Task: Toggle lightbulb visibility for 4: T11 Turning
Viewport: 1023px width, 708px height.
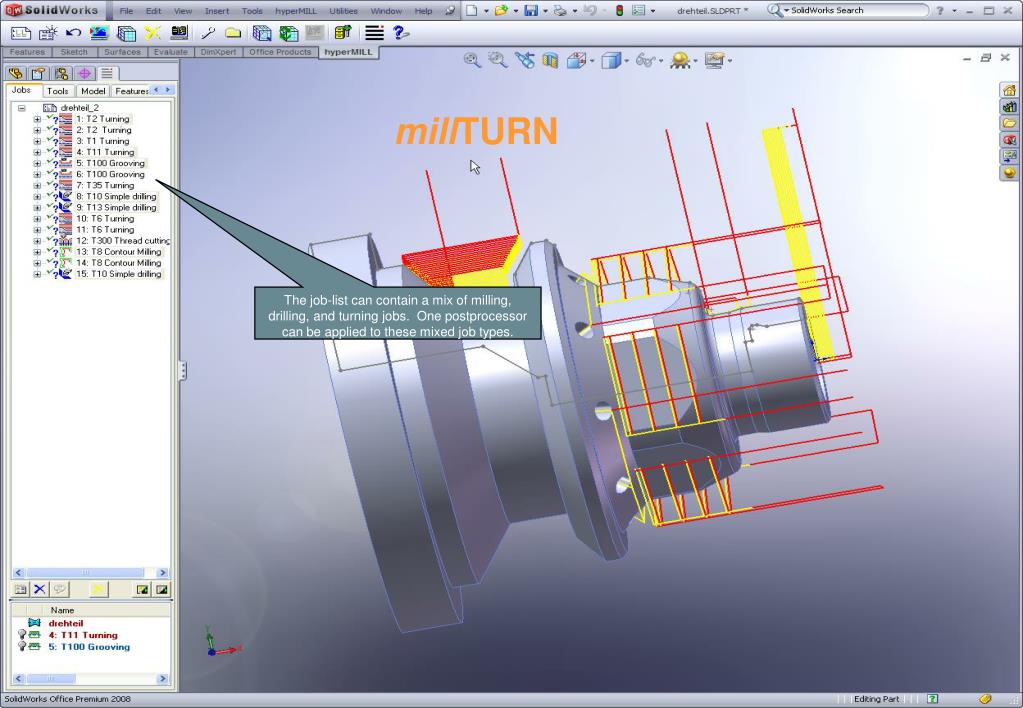Action: point(22,635)
